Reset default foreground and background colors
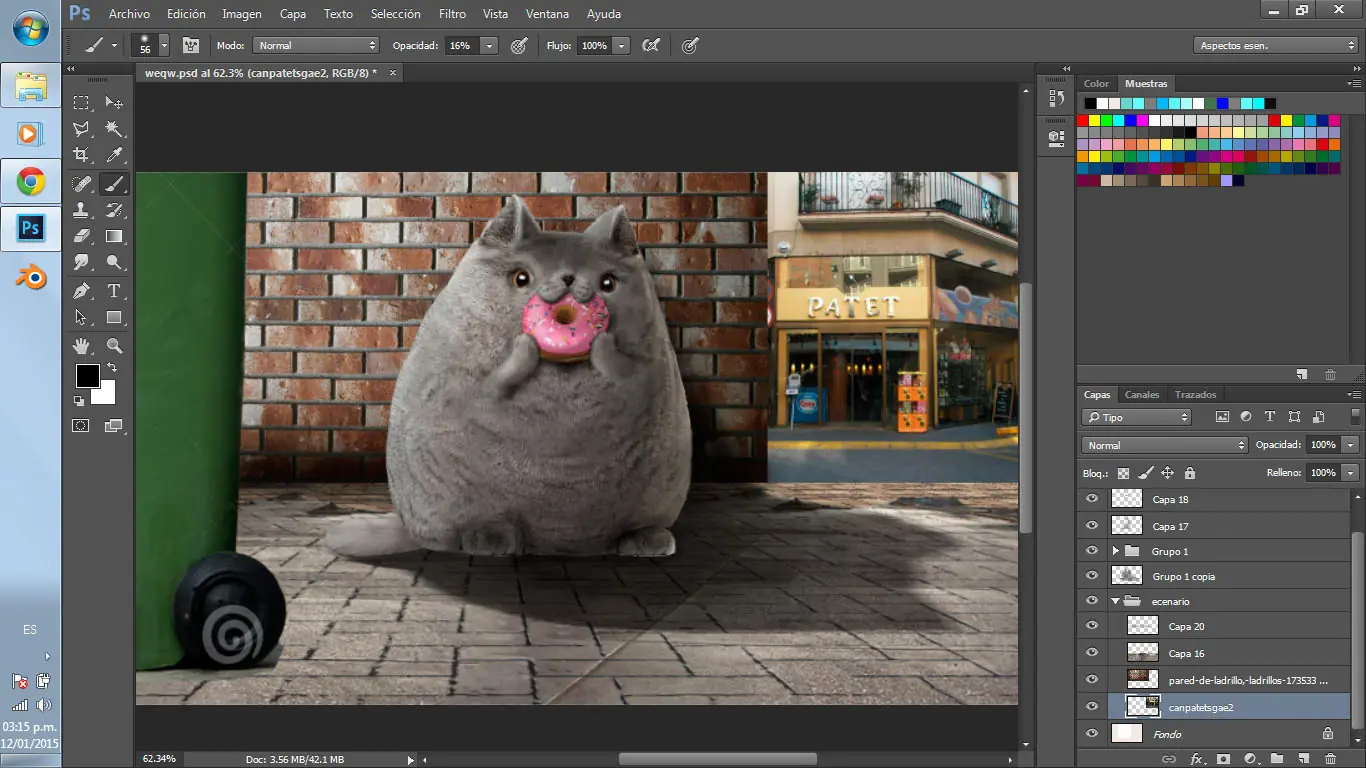Image resolution: width=1366 pixels, height=768 pixels. tap(79, 401)
